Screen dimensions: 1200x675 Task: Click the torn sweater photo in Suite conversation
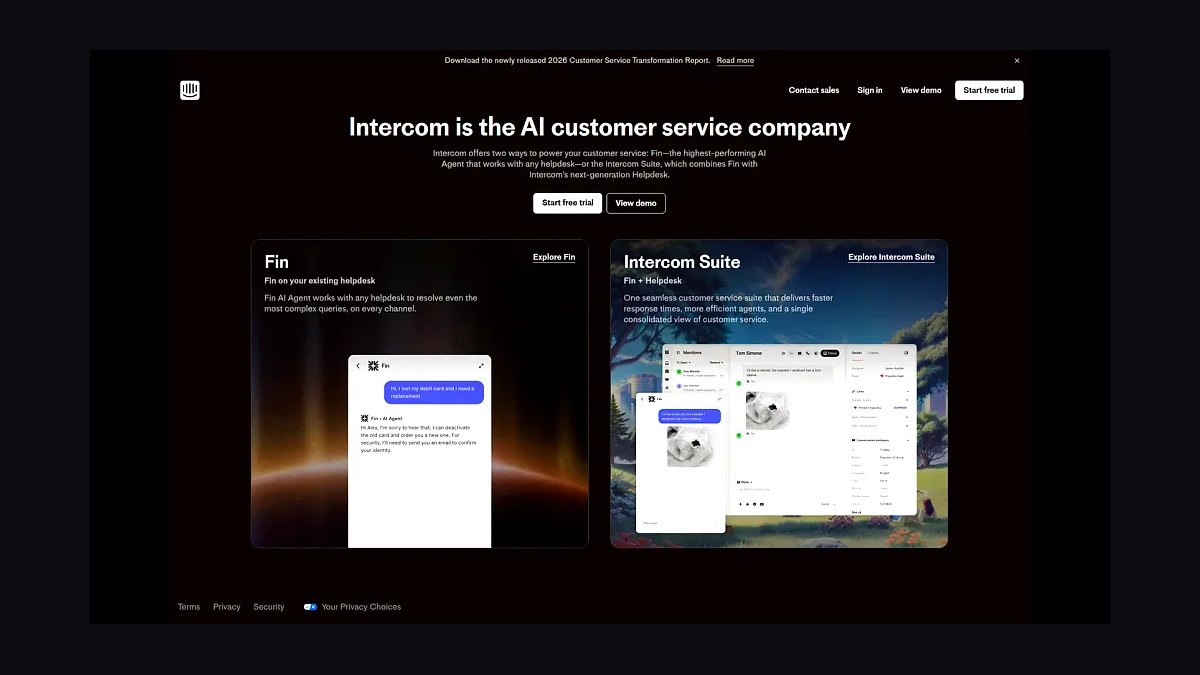coord(767,410)
